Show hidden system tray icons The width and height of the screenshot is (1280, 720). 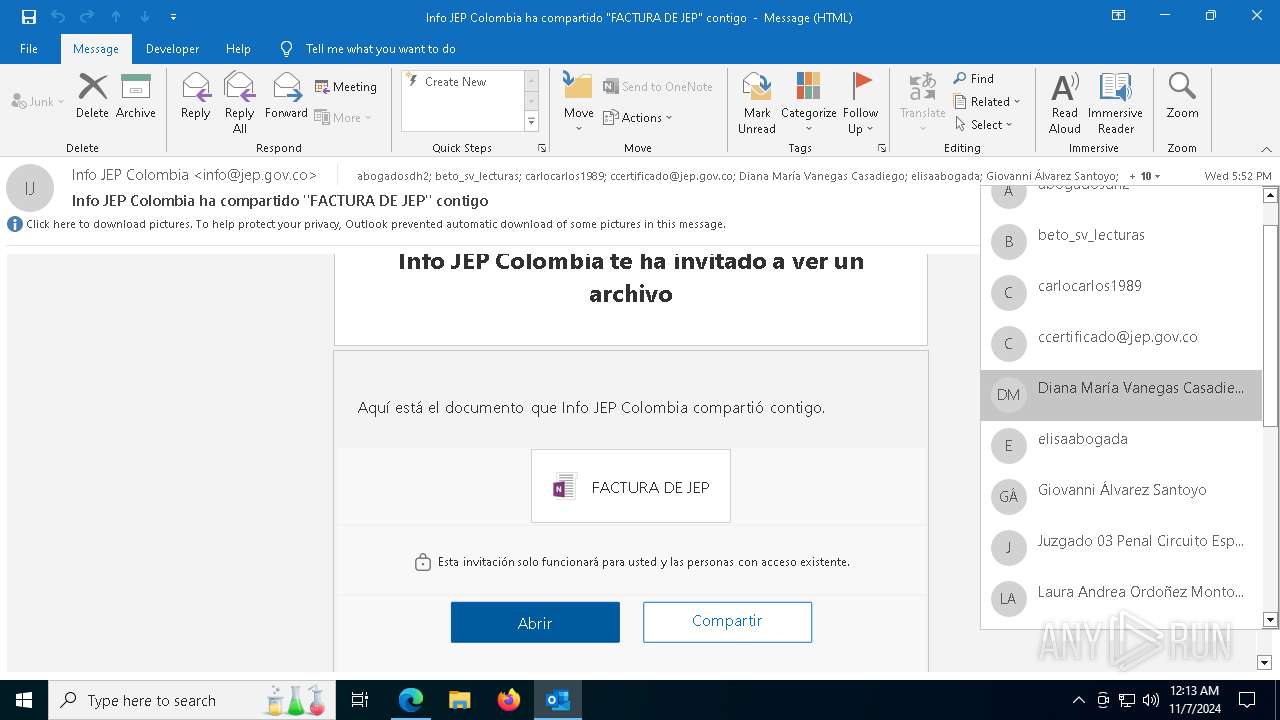1078,700
